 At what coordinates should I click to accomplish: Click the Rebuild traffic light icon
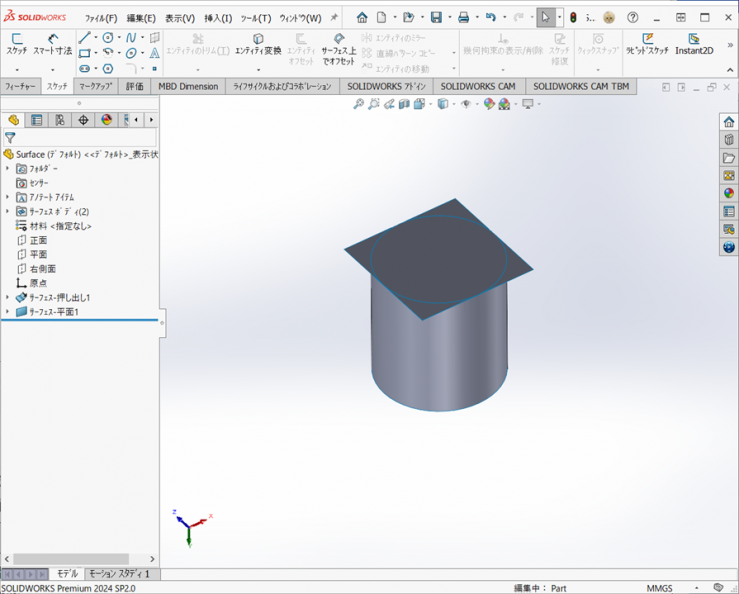pos(573,17)
